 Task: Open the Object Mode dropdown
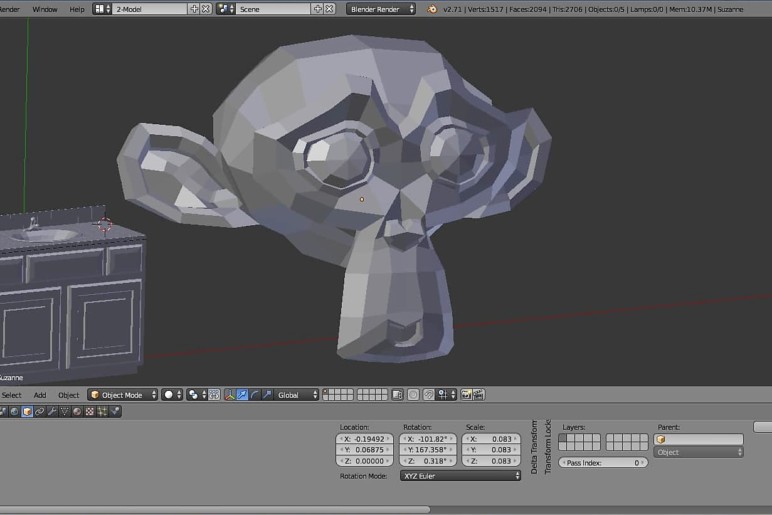click(x=123, y=395)
